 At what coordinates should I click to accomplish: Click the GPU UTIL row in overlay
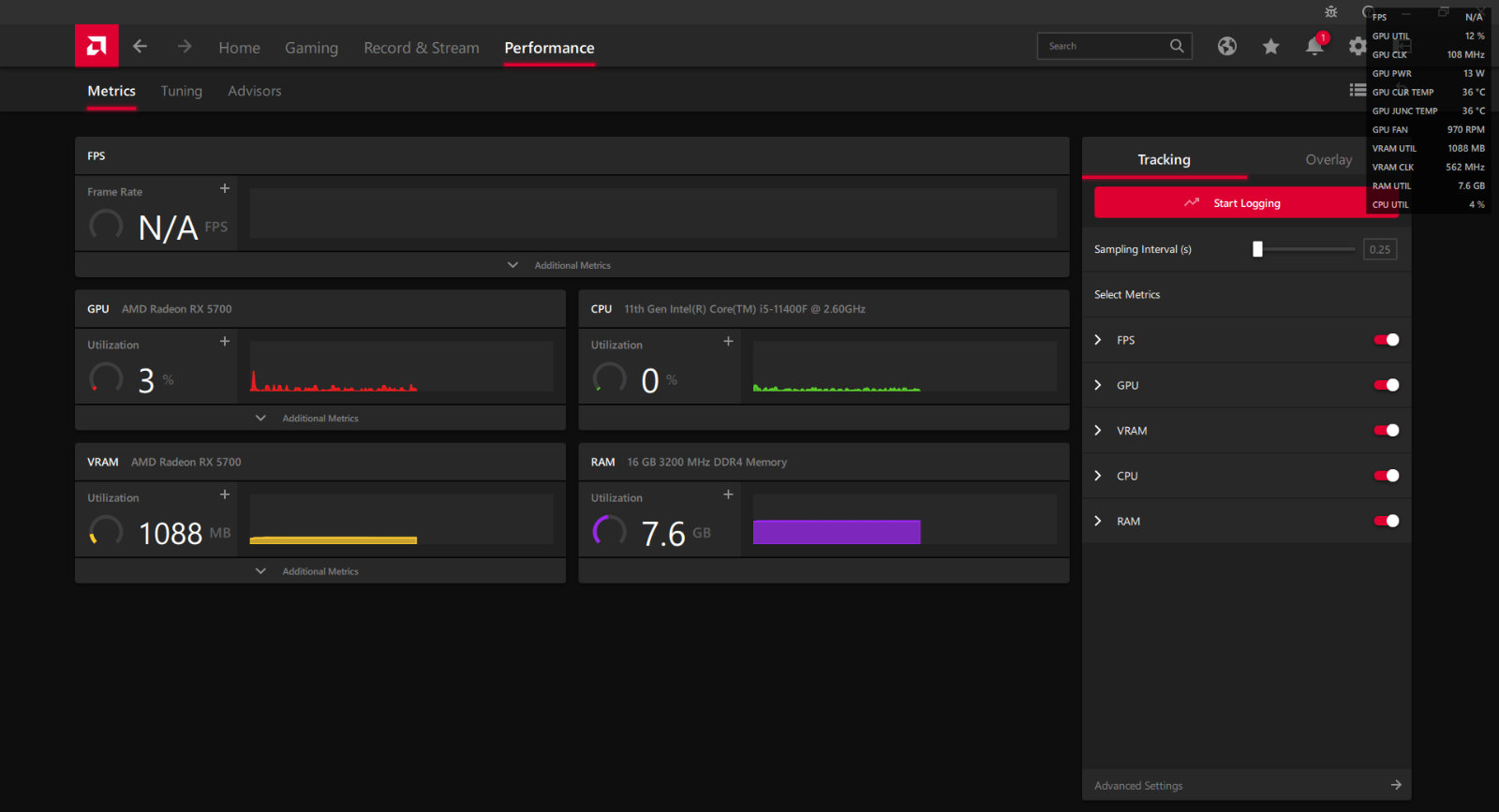[1429, 36]
